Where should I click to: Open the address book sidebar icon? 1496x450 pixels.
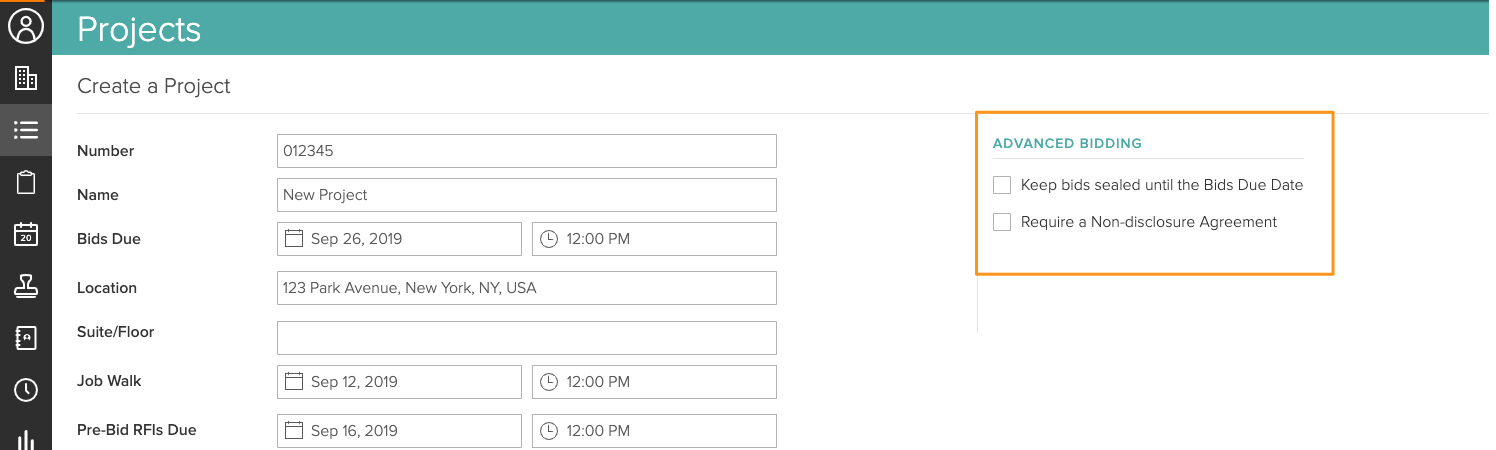tap(26, 338)
